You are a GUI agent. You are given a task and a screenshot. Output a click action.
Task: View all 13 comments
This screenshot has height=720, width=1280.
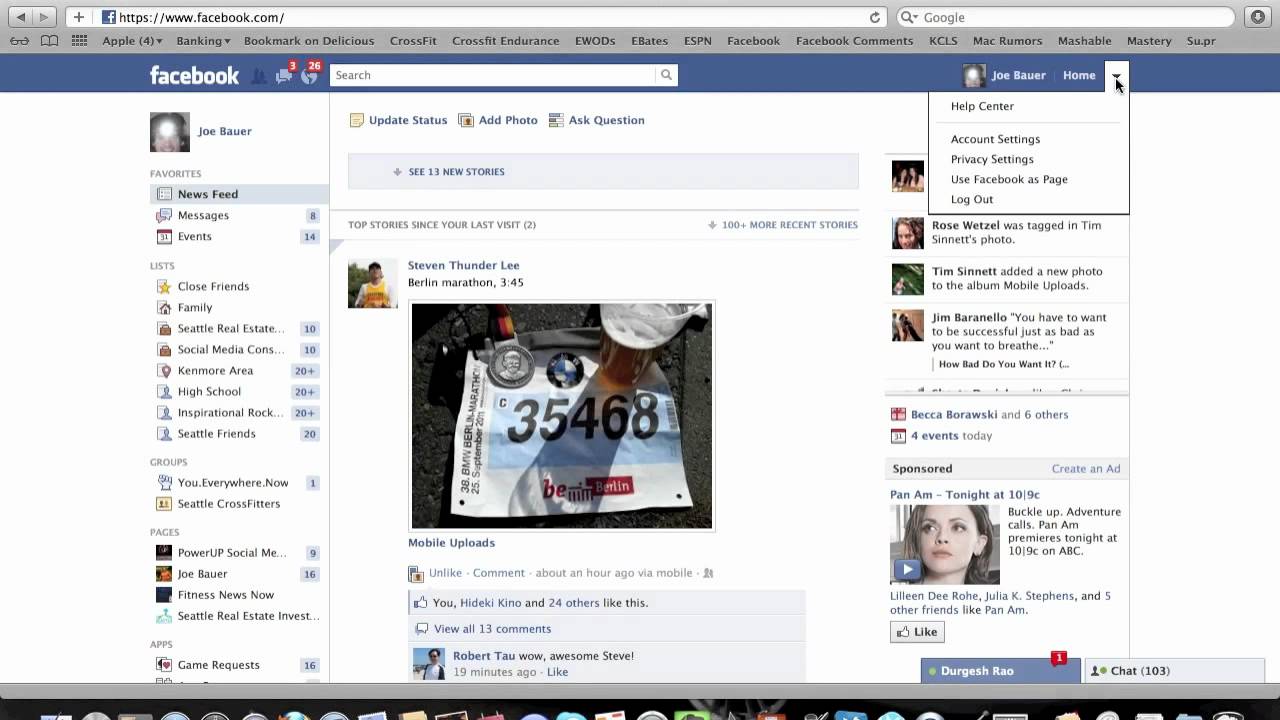tap(492, 629)
